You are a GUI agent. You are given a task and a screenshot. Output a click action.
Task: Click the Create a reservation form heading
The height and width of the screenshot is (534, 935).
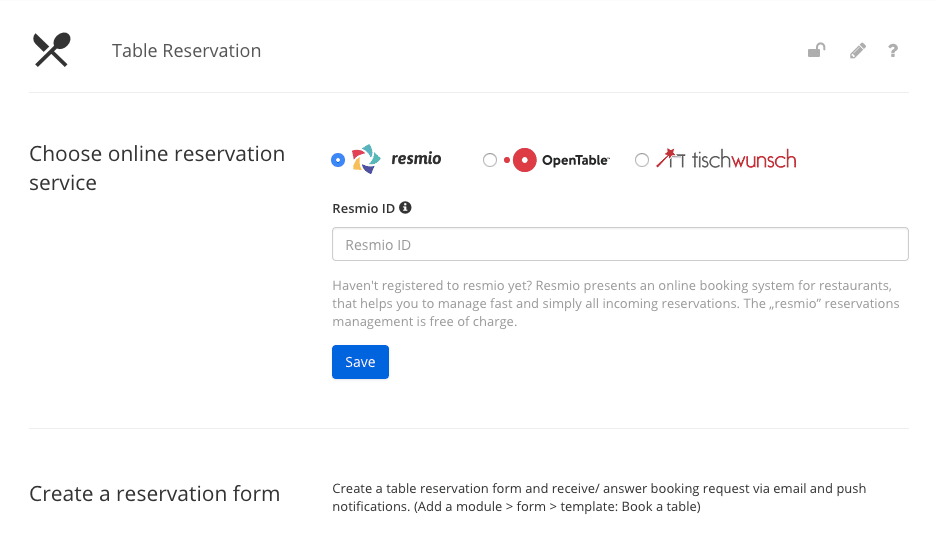[x=154, y=493]
